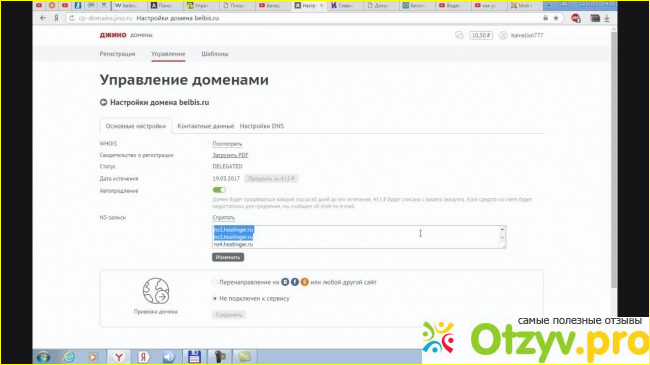Bookmark the page with star icon
Image resolution: width=650 pixels, height=365 pixels.
[556, 18]
